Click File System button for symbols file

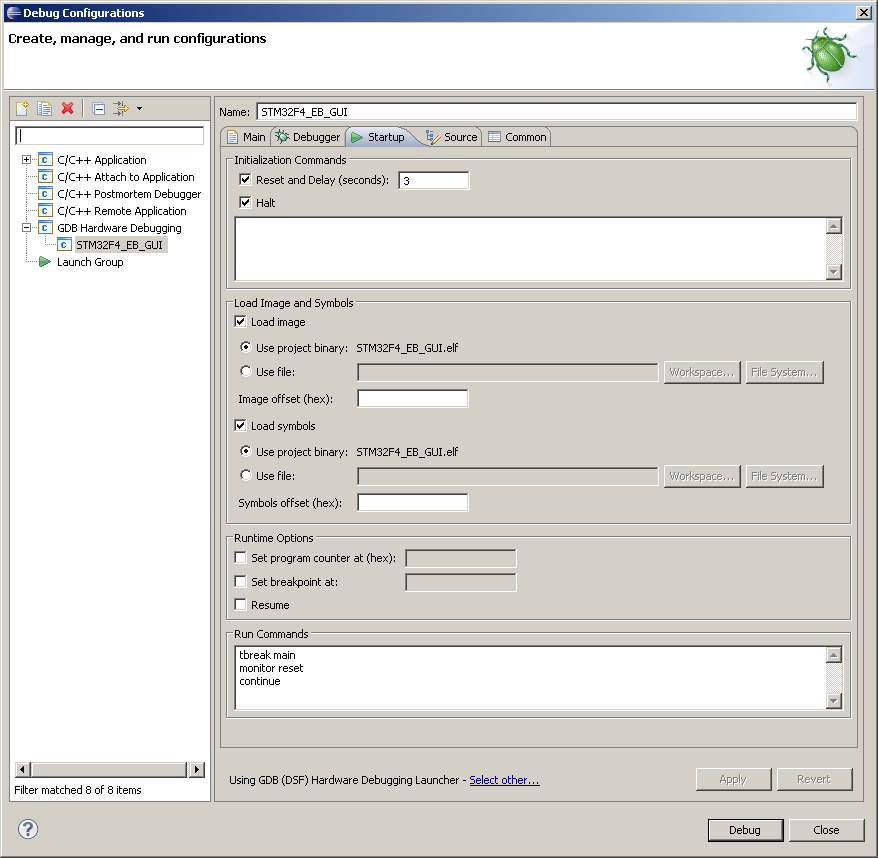pyautogui.click(x=784, y=477)
